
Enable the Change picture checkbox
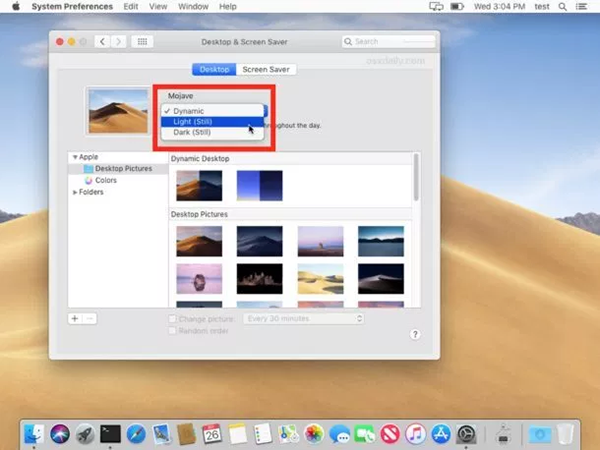172,319
